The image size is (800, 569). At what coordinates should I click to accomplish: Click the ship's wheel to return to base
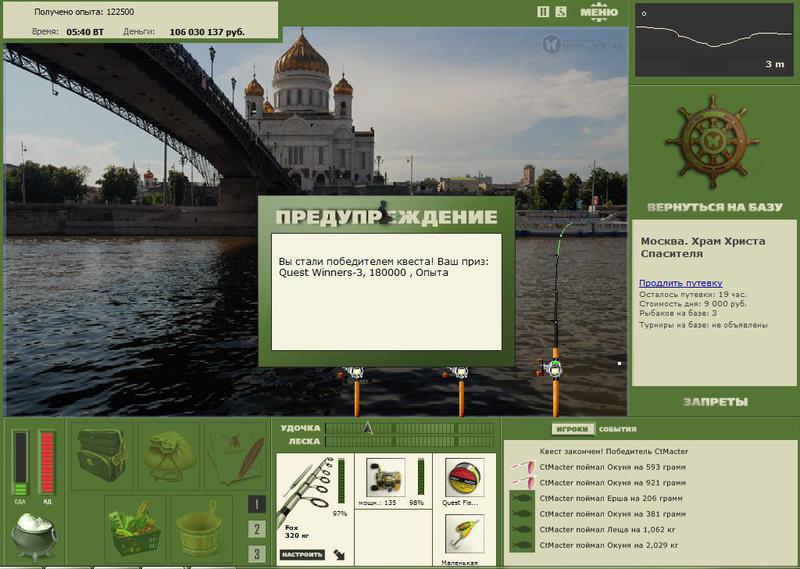point(713,142)
